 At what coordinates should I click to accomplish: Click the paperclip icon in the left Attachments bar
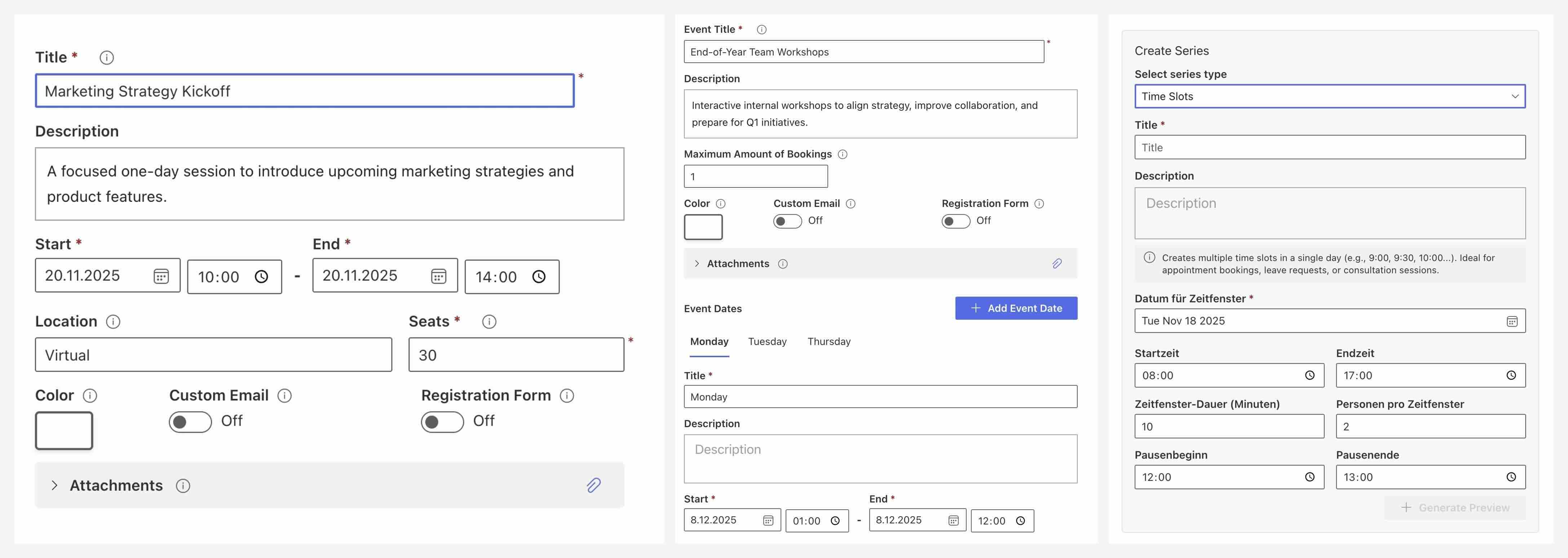click(593, 485)
